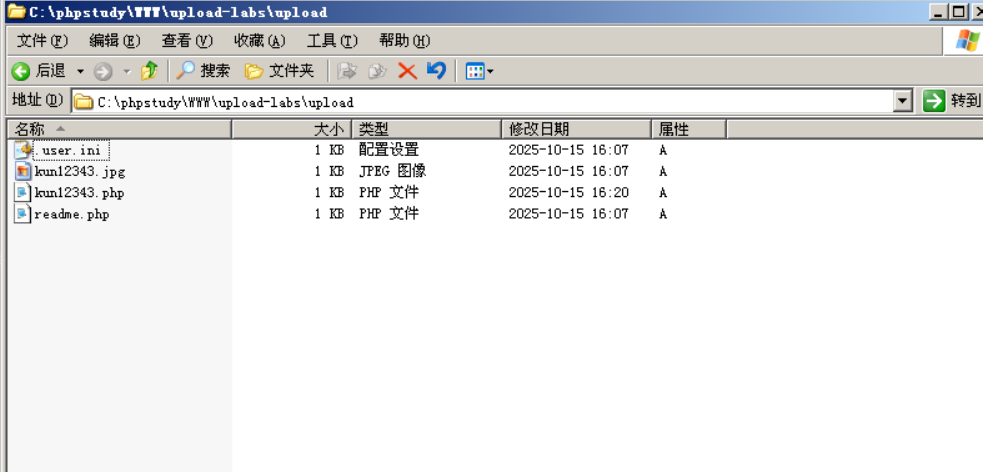
Task: Click the blue Undo arrow icon
Action: [x=436, y=70]
